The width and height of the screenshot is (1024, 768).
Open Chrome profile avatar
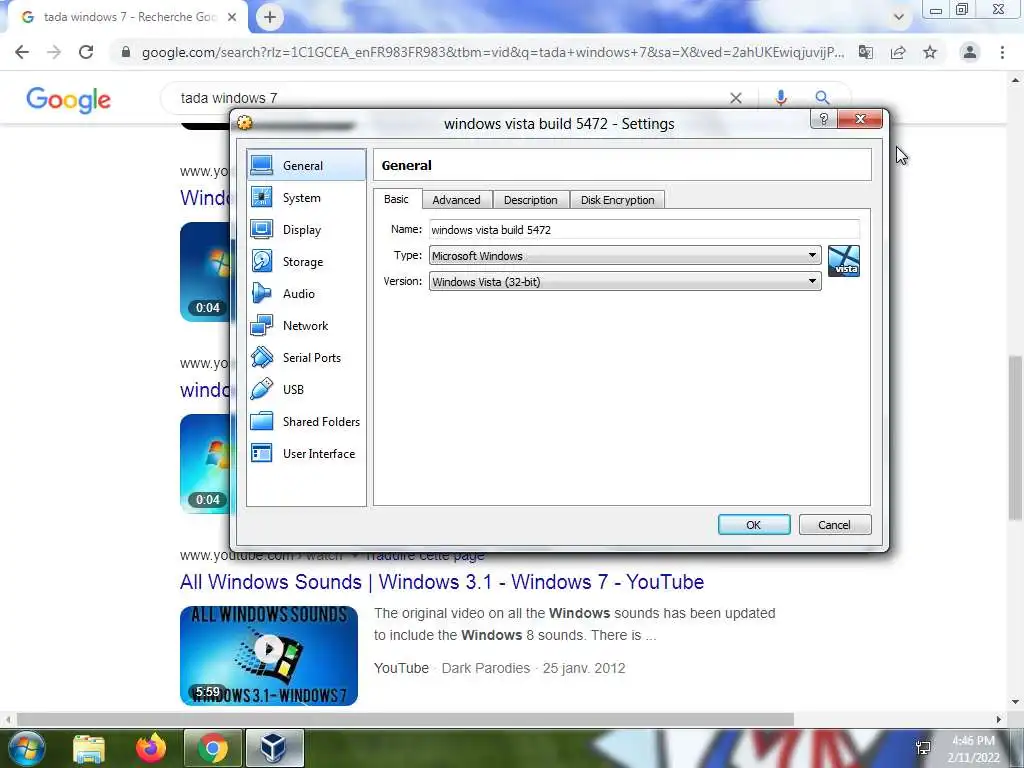[970, 52]
